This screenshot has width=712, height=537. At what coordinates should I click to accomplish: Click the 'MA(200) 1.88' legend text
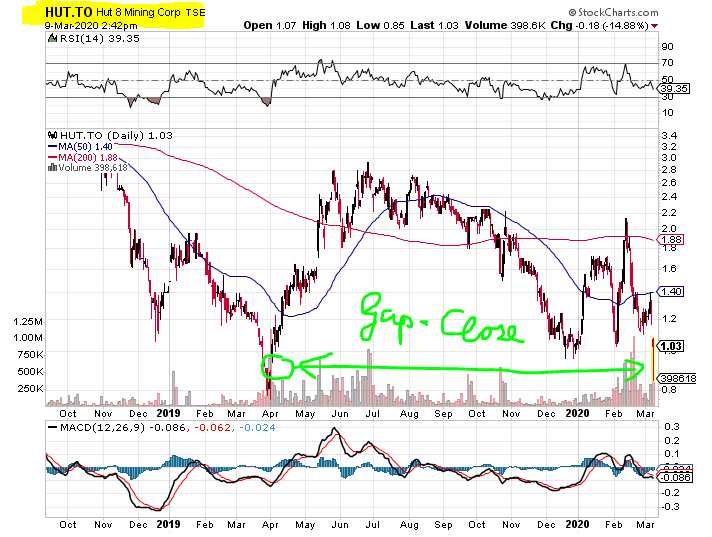point(88,158)
